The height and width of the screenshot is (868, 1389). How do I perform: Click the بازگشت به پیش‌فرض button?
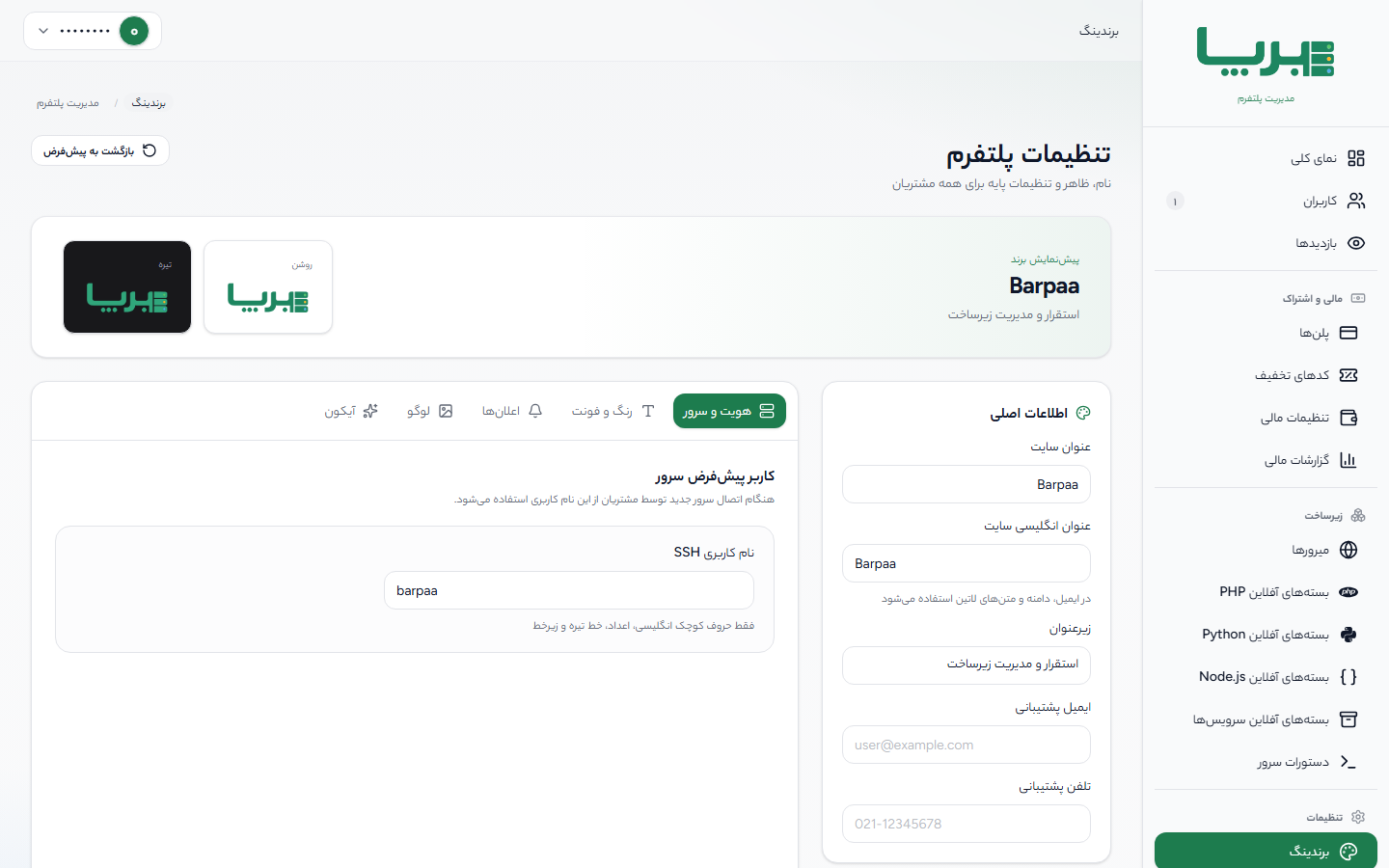click(x=100, y=150)
